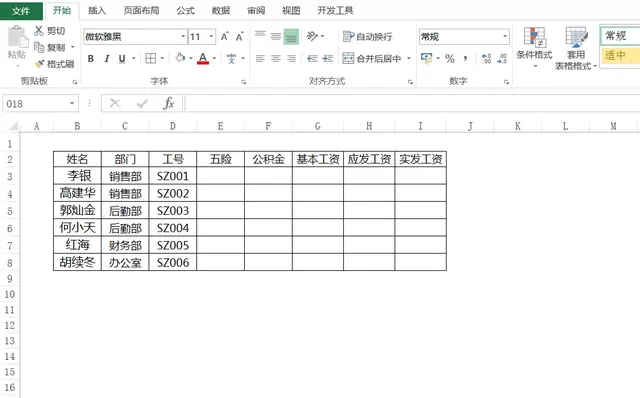Open the 文件 (File) tab

click(21, 11)
